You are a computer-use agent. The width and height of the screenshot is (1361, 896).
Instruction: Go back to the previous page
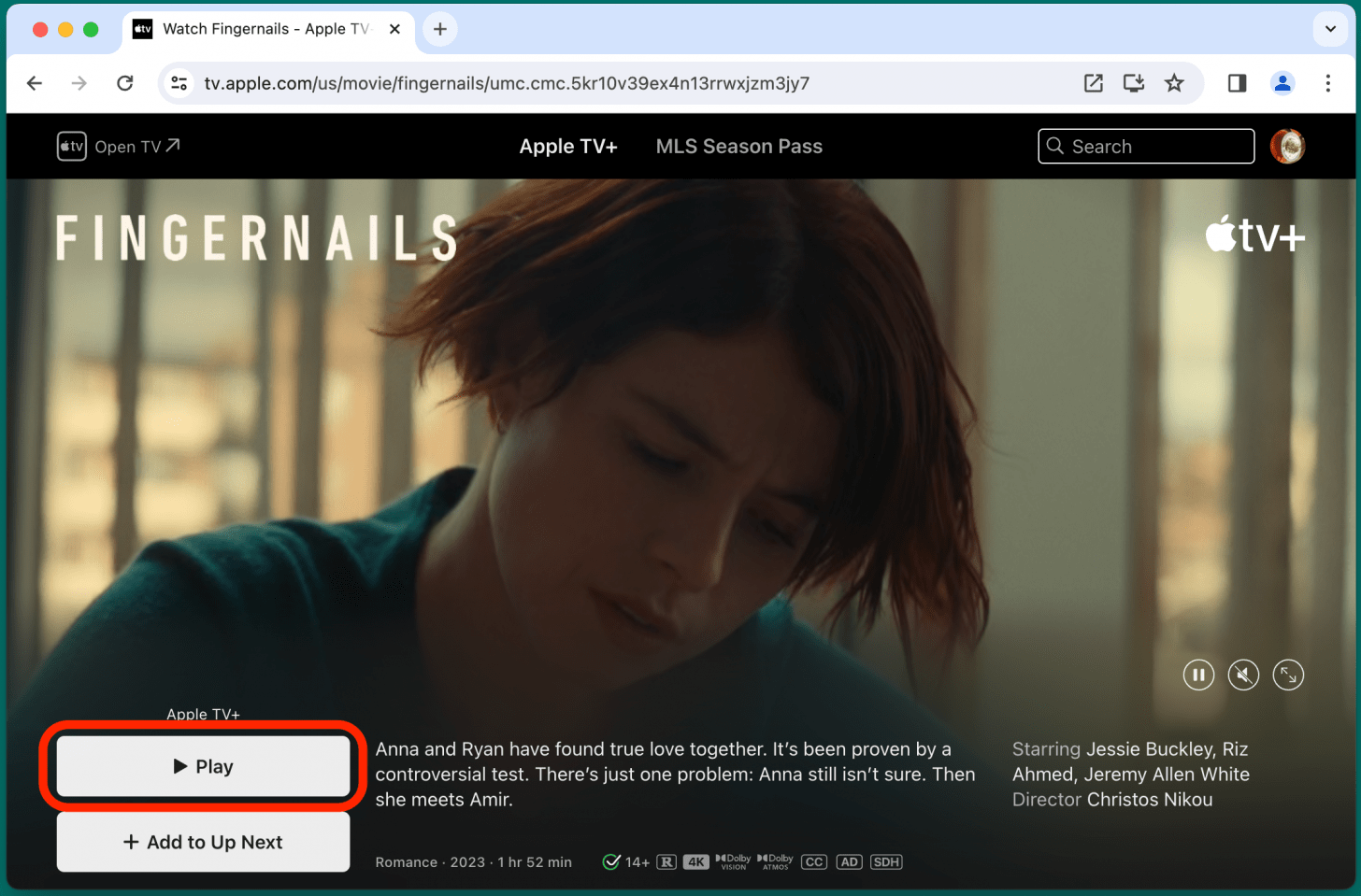pos(35,83)
